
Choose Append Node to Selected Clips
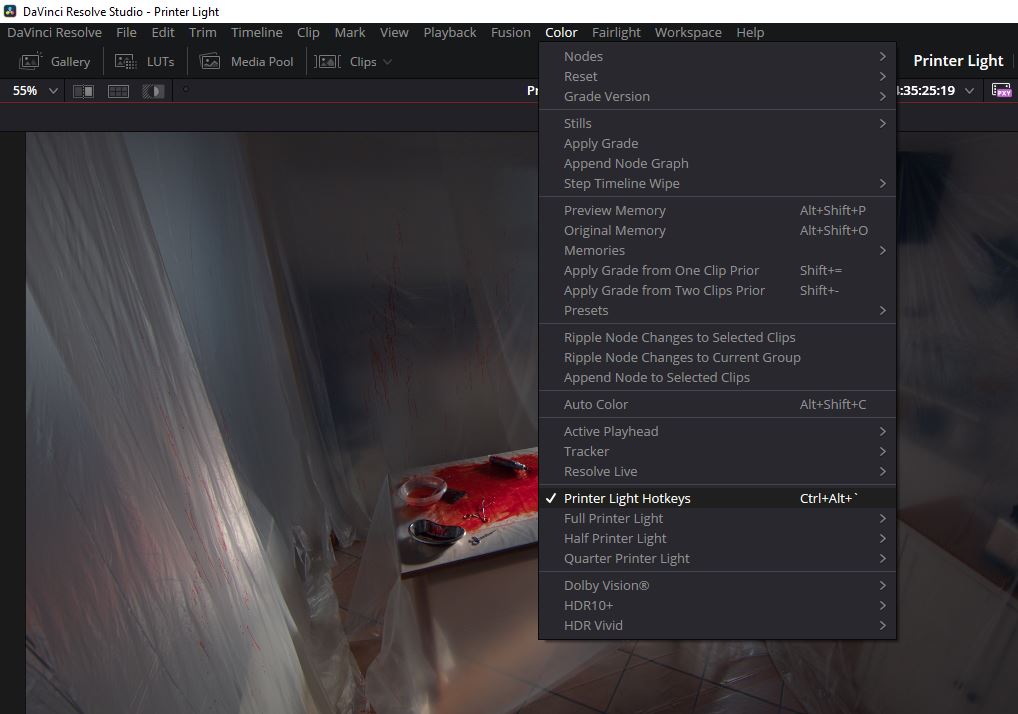(717, 378)
